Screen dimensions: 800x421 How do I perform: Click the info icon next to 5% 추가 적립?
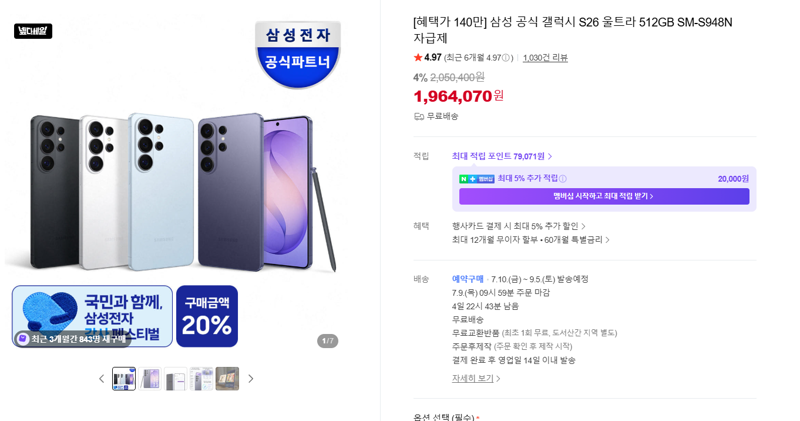pos(563,179)
